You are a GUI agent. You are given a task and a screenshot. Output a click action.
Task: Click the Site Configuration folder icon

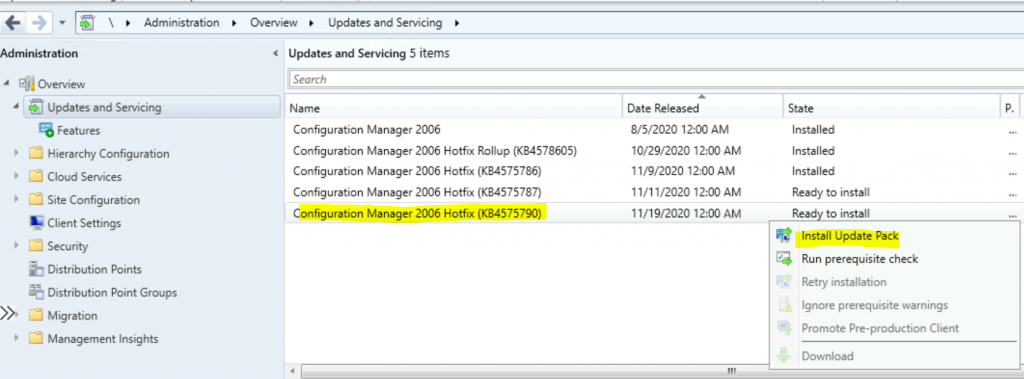pyautogui.click(x=37, y=200)
